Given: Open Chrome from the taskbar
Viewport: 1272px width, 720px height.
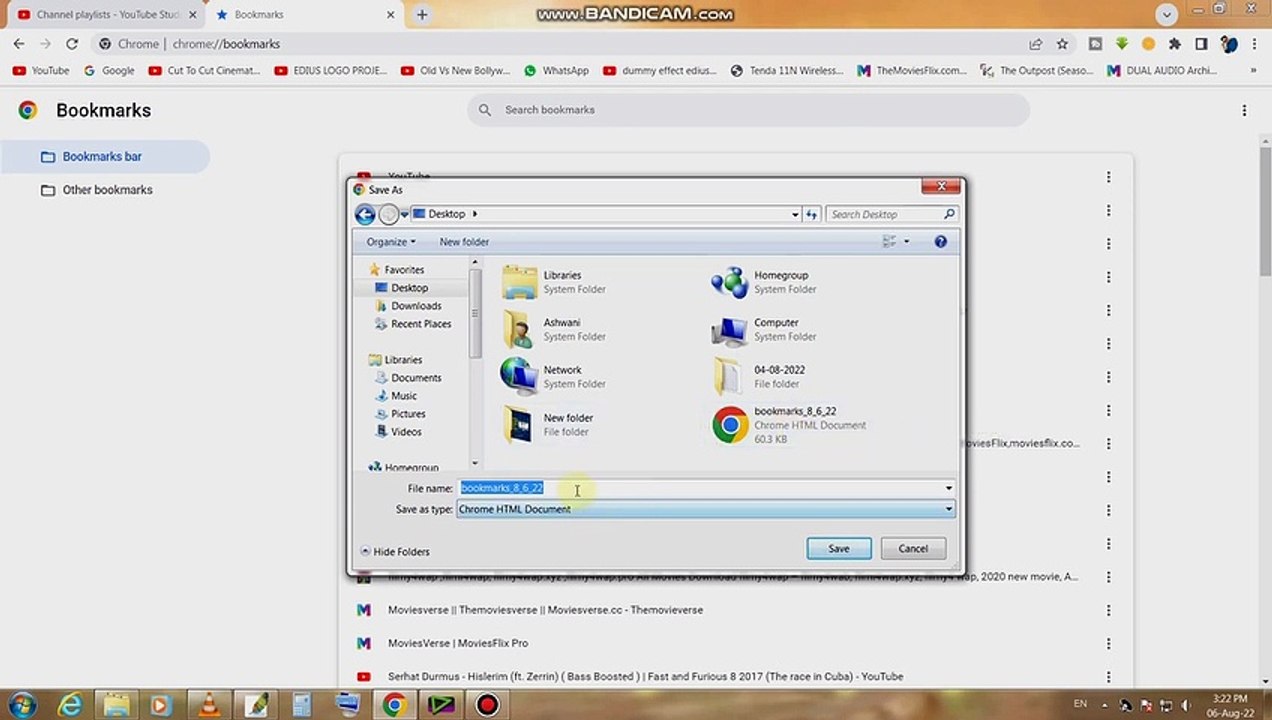Looking at the screenshot, I should click(x=394, y=704).
